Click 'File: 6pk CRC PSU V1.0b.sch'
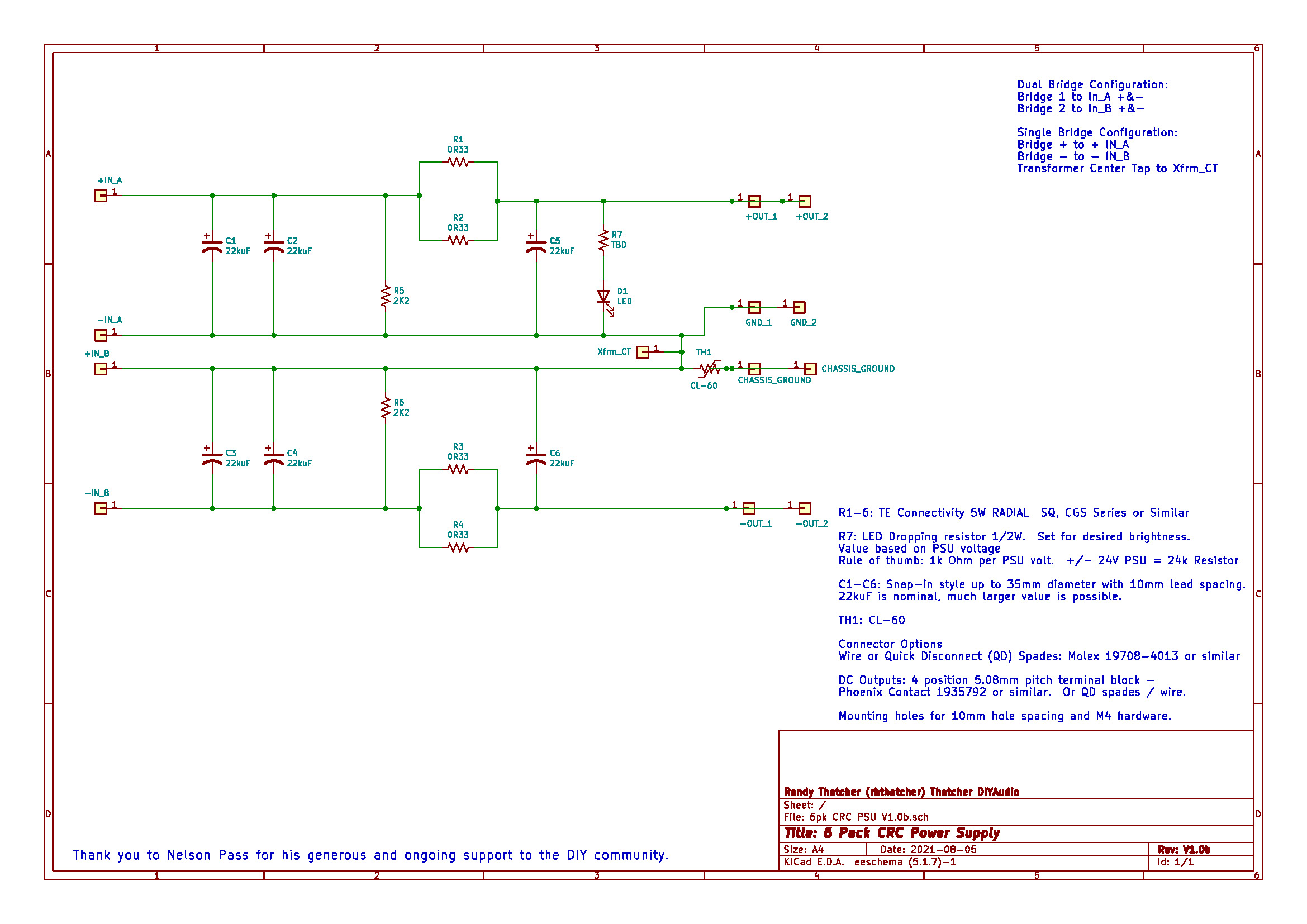Screen dimensions: 1307x924 [856, 818]
